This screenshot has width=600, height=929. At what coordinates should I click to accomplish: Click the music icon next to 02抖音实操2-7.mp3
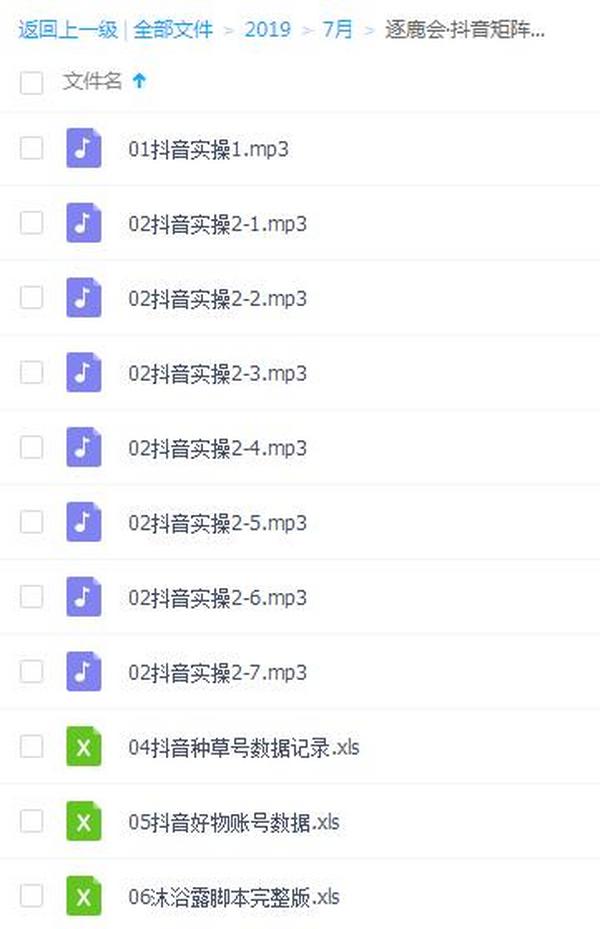click(84, 671)
